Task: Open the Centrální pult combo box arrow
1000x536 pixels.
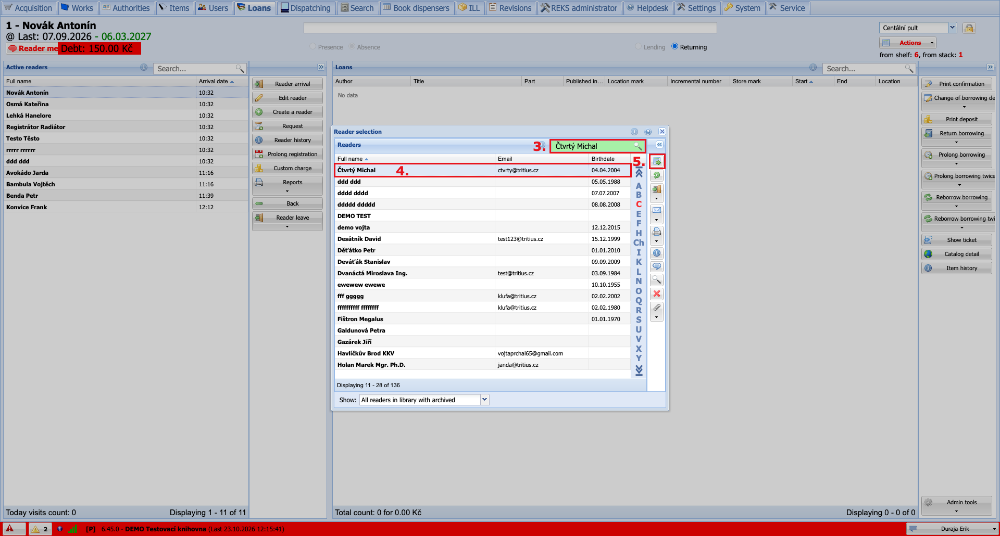Action: pos(952,27)
